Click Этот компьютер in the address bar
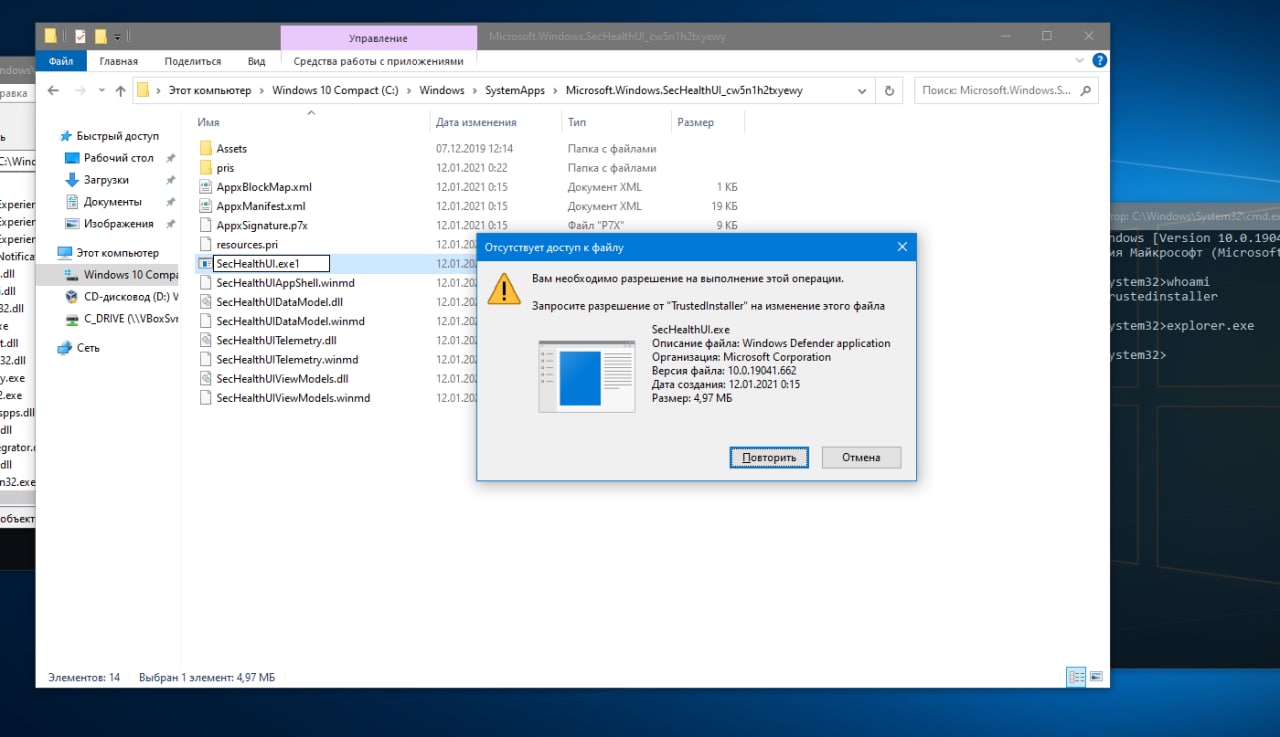The image size is (1280, 737). pos(210,90)
